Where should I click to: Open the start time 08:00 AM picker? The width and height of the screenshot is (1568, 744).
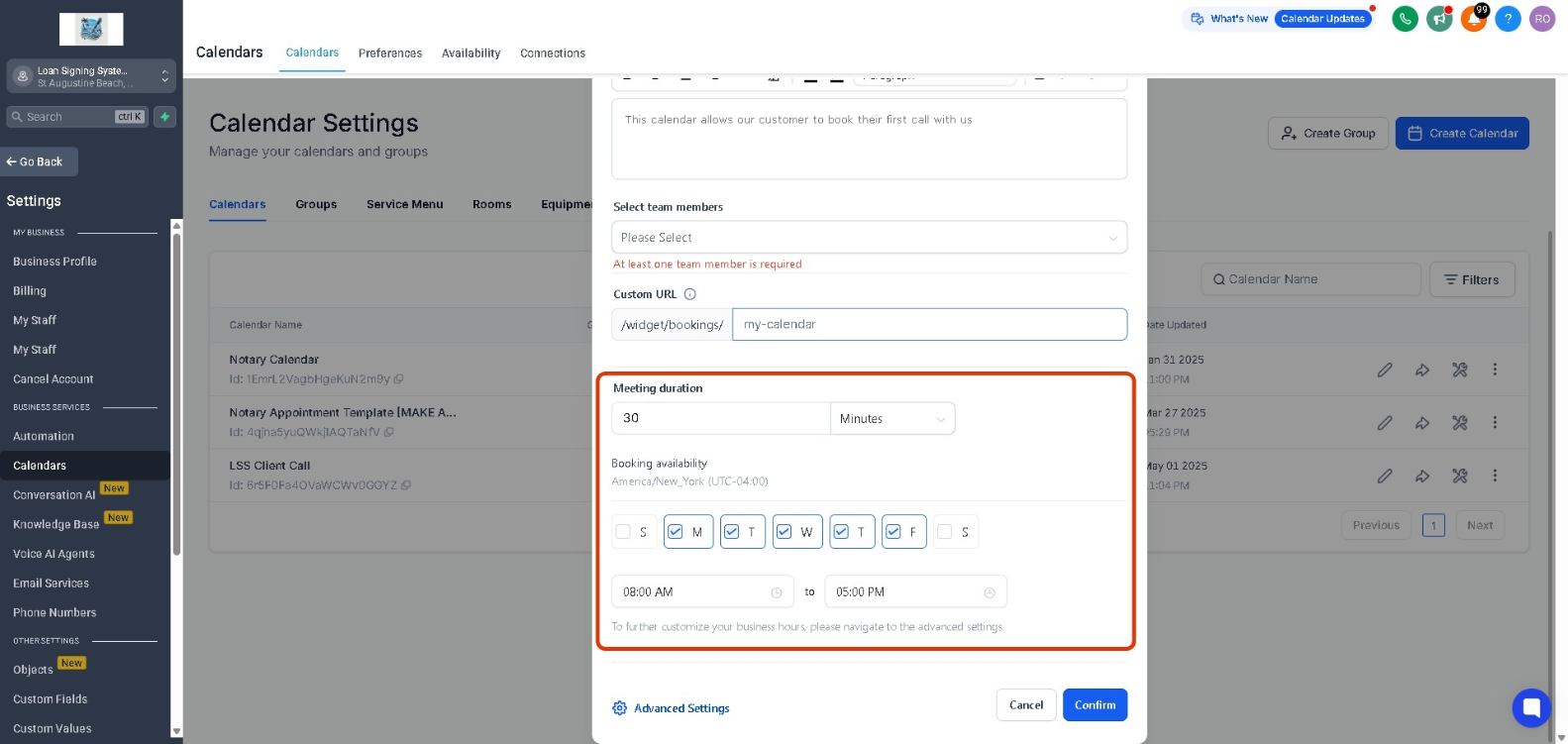click(x=702, y=592)
